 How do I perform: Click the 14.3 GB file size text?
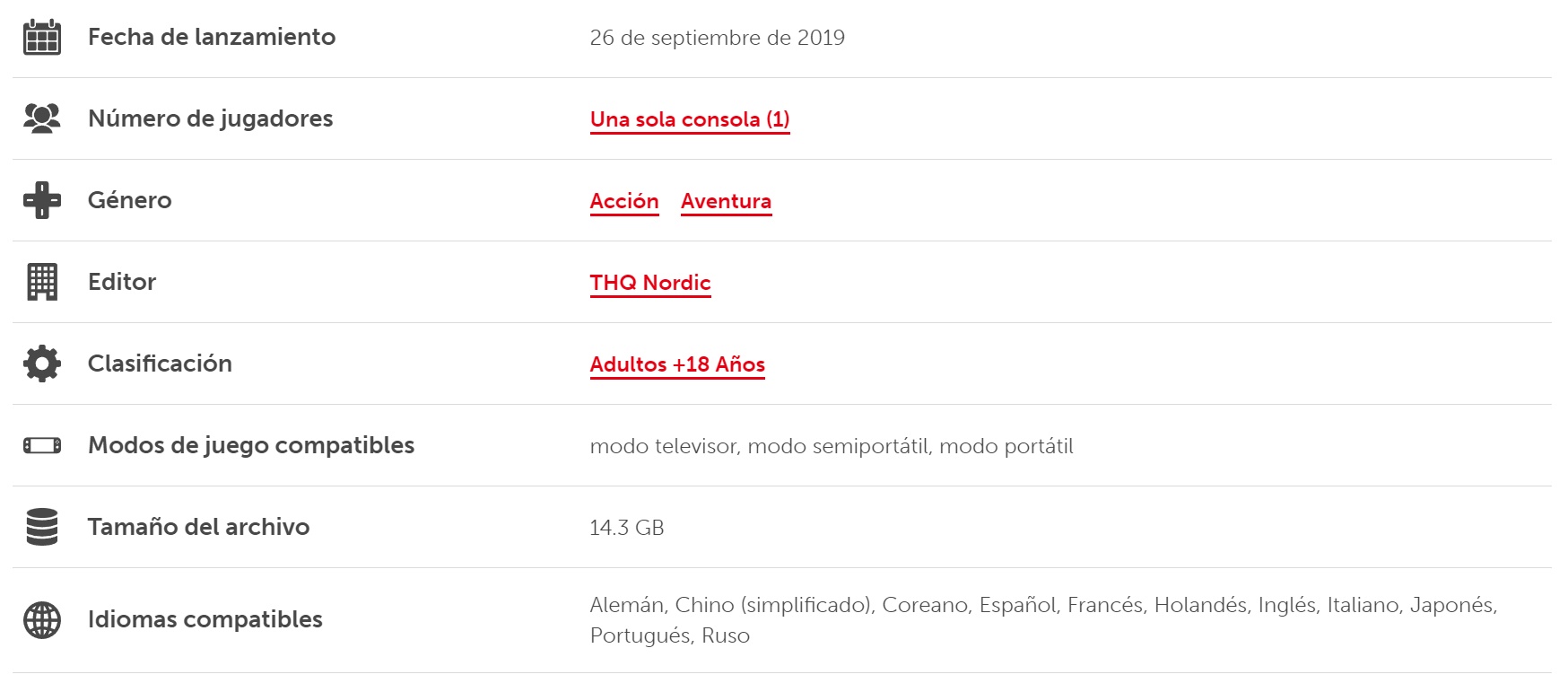point(627,528)
